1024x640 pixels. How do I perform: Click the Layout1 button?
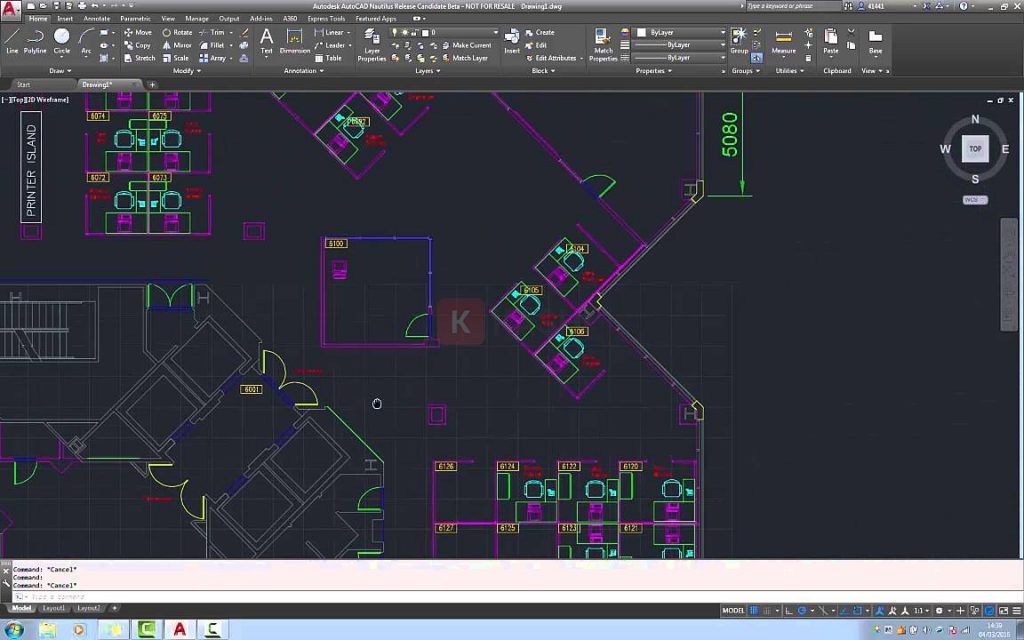coord(55,608)
